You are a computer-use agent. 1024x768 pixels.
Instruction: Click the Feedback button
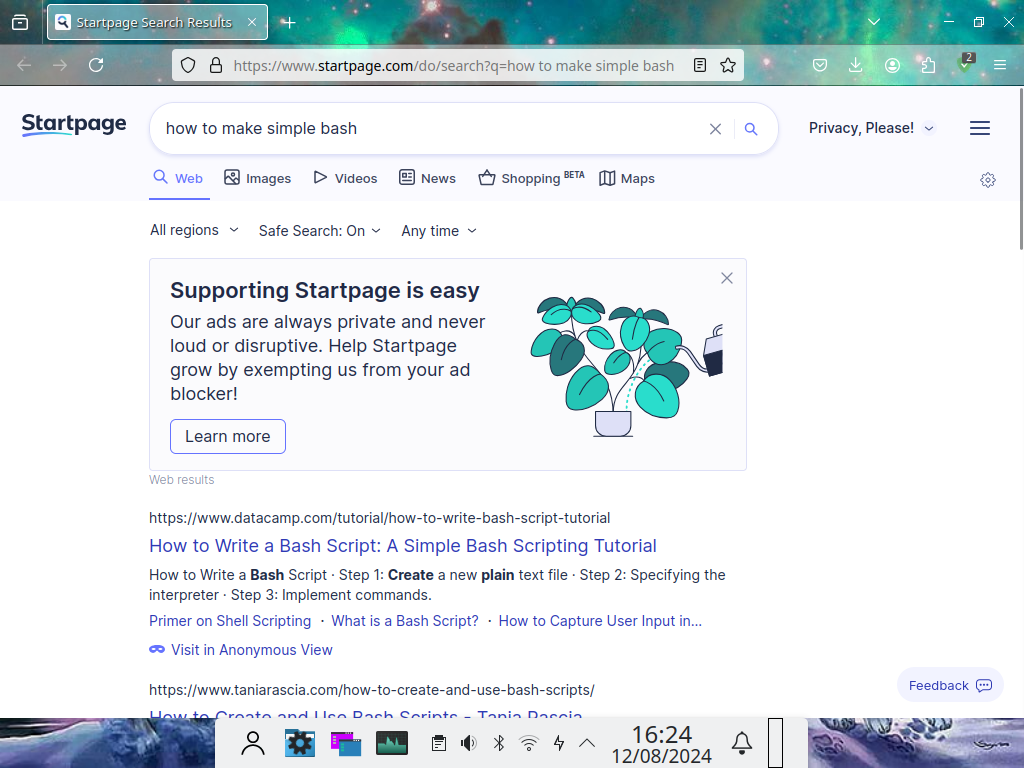950,686
